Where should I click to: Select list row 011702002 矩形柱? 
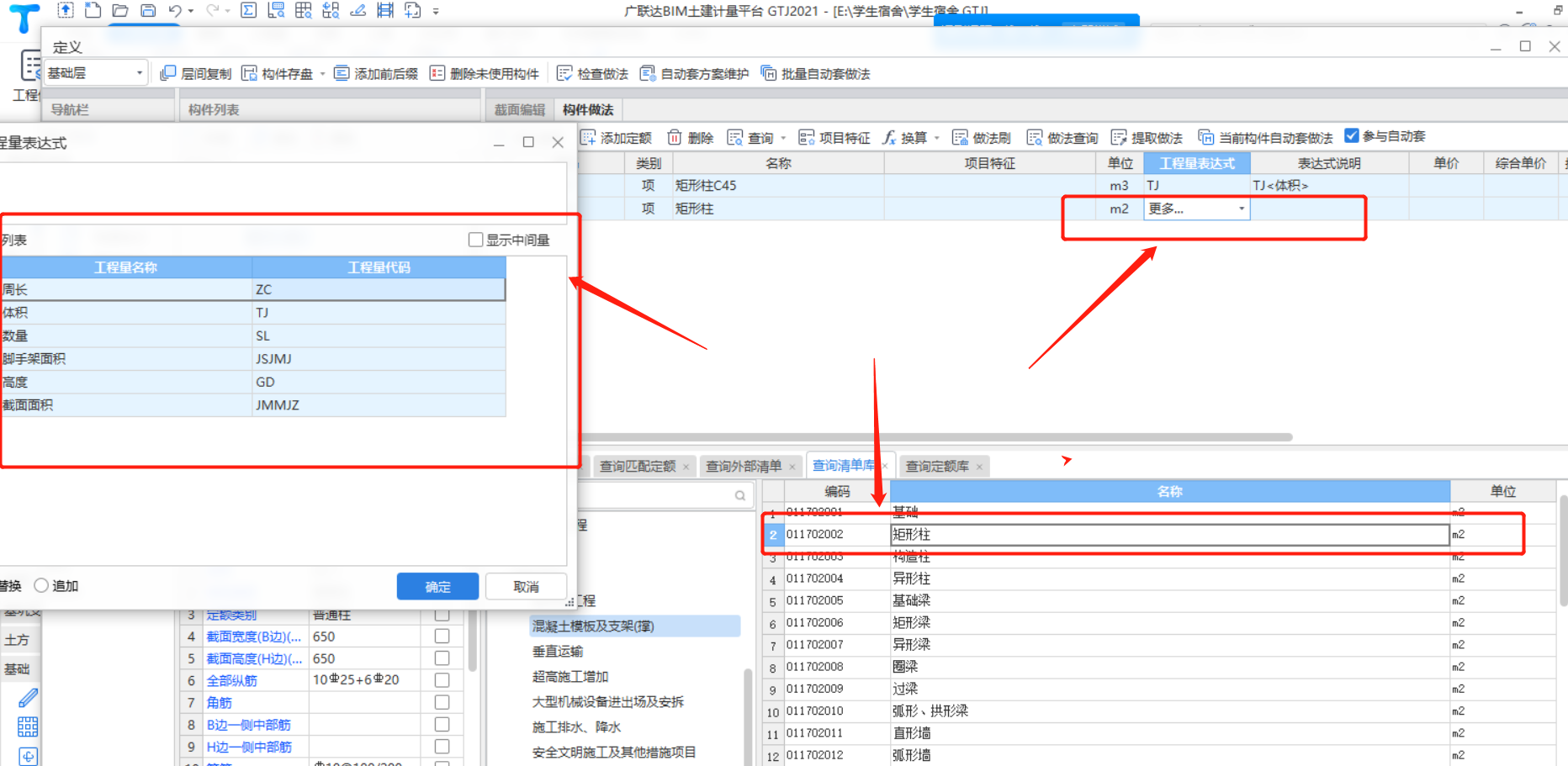(1158, 534)
